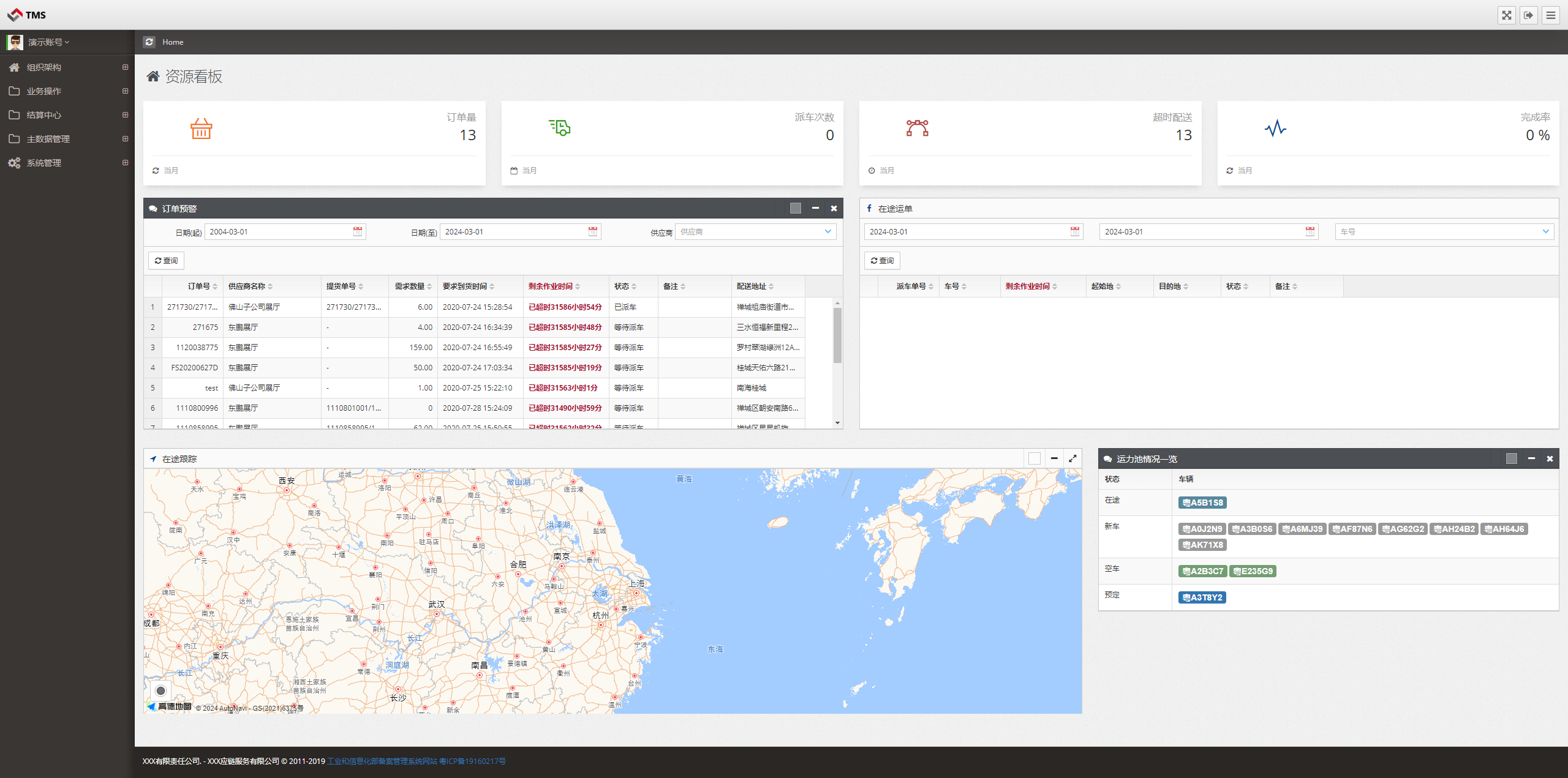Image resolution: width=1568 pixels, height=778 pixels.
Task: Toggle the white square in 在途跟踪 header
Action: point(1035,458)
